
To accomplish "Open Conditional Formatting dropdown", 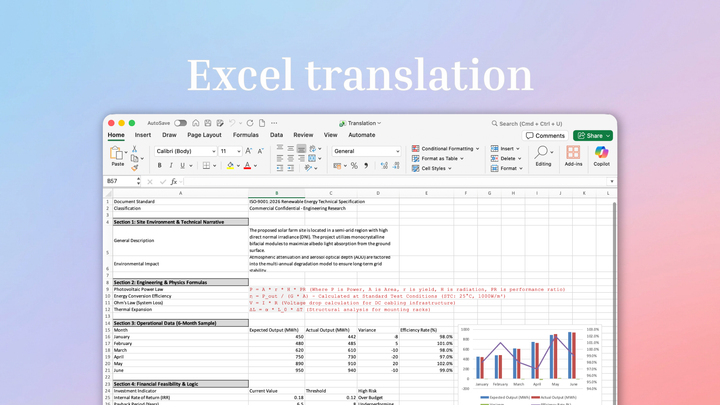I will 445,149.
